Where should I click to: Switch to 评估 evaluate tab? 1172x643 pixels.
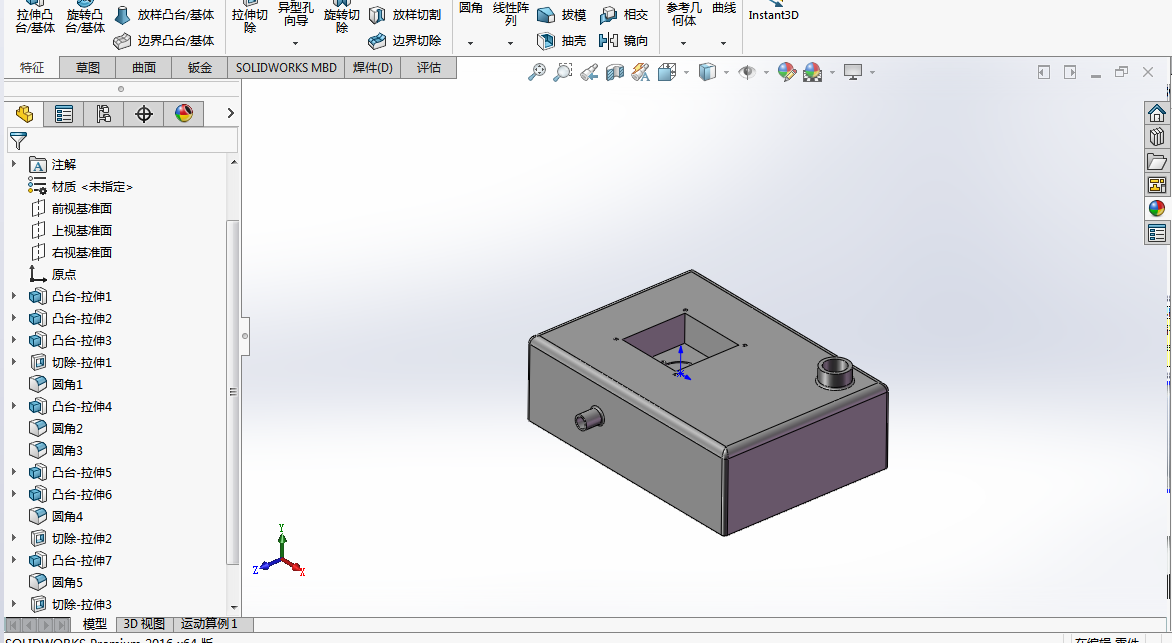pyautogui.click(x=428, y=67)
